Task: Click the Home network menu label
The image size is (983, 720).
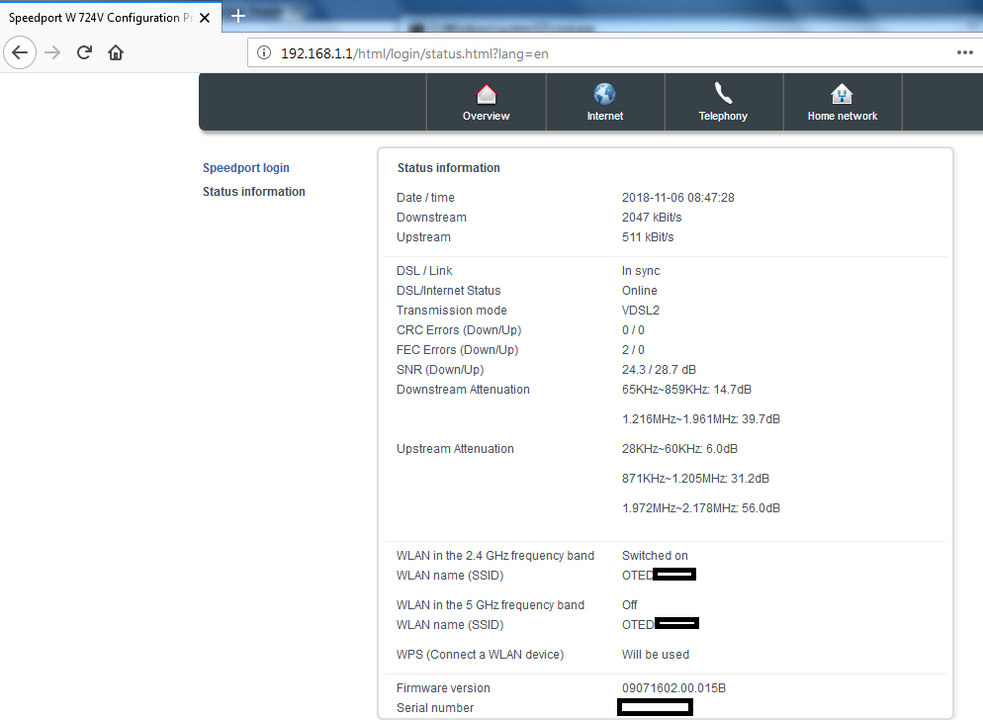Action: [842, 116]
